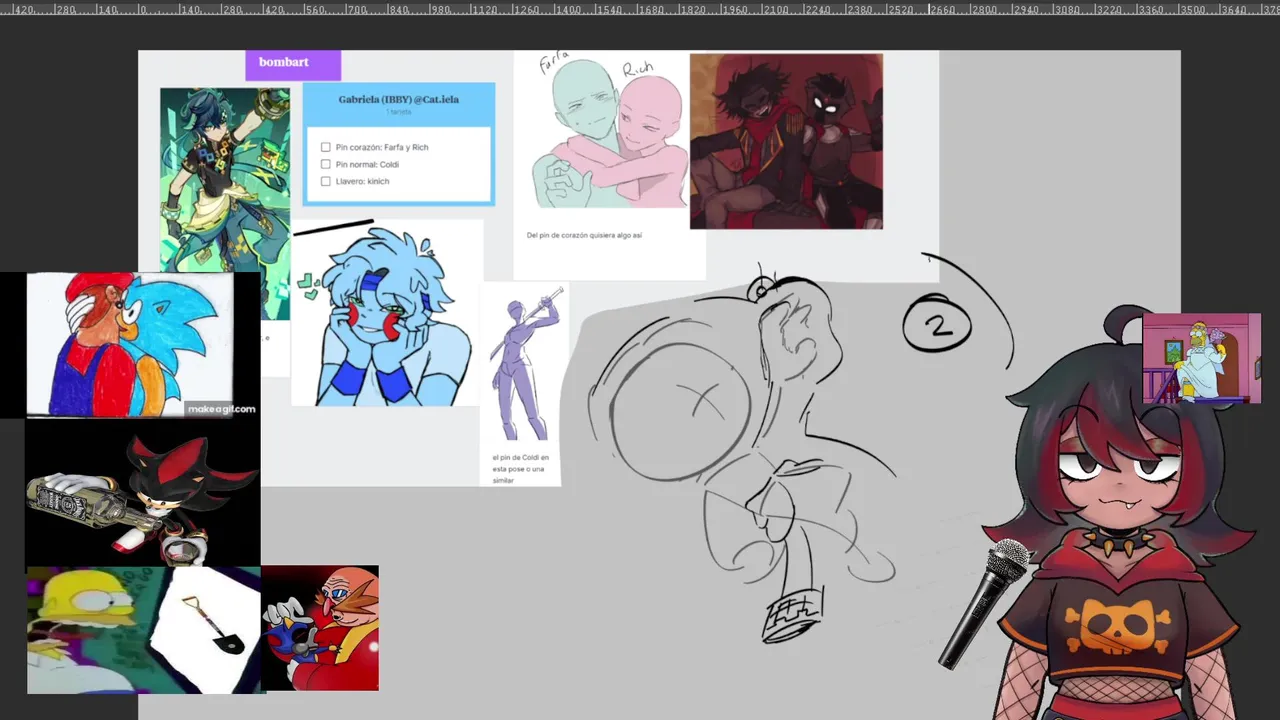Click the horizontal ruler at the top
This screenshot has height=720, width=1280.
coord(640,8)
